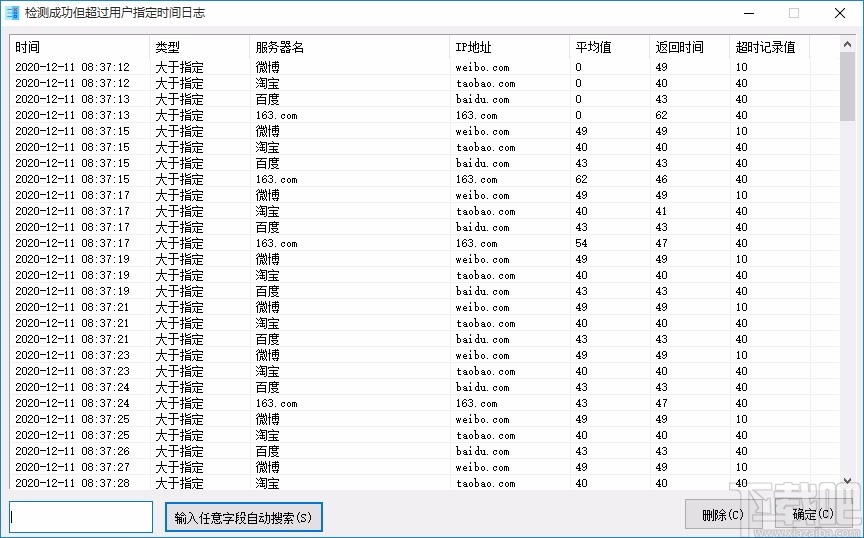864x538 pixels.
Task: Sort by the 超时记录值 column header
Action: (769, 47)
